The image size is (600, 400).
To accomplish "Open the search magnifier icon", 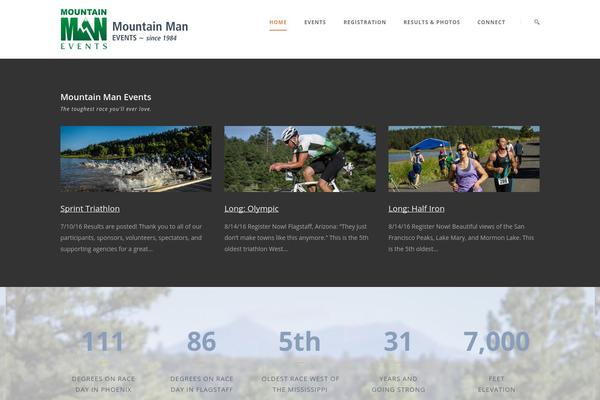I will 537,22.
